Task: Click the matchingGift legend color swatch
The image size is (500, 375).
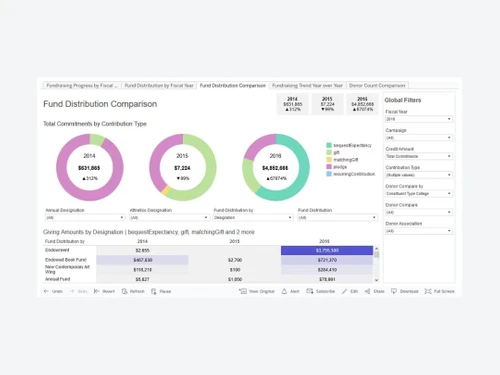Action: pos(329,160)
